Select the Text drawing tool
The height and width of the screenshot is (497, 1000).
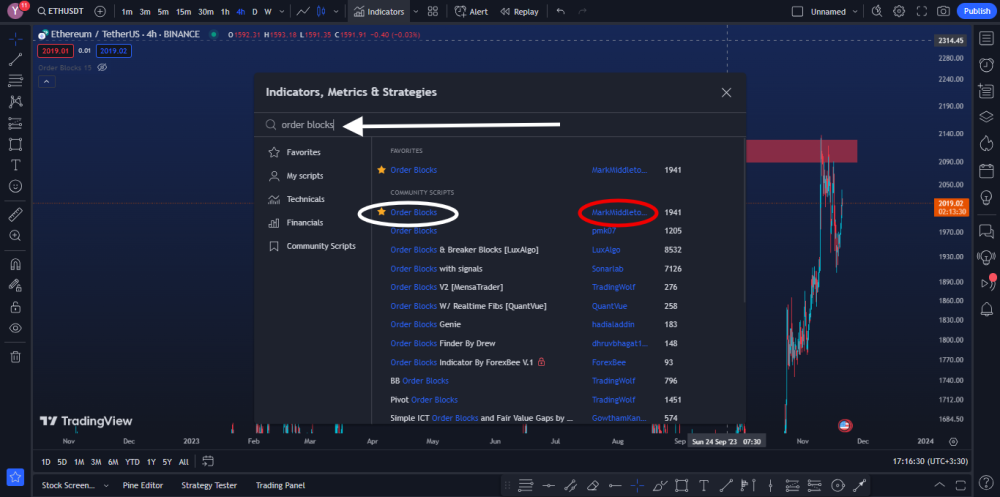[x=15, y=164]
